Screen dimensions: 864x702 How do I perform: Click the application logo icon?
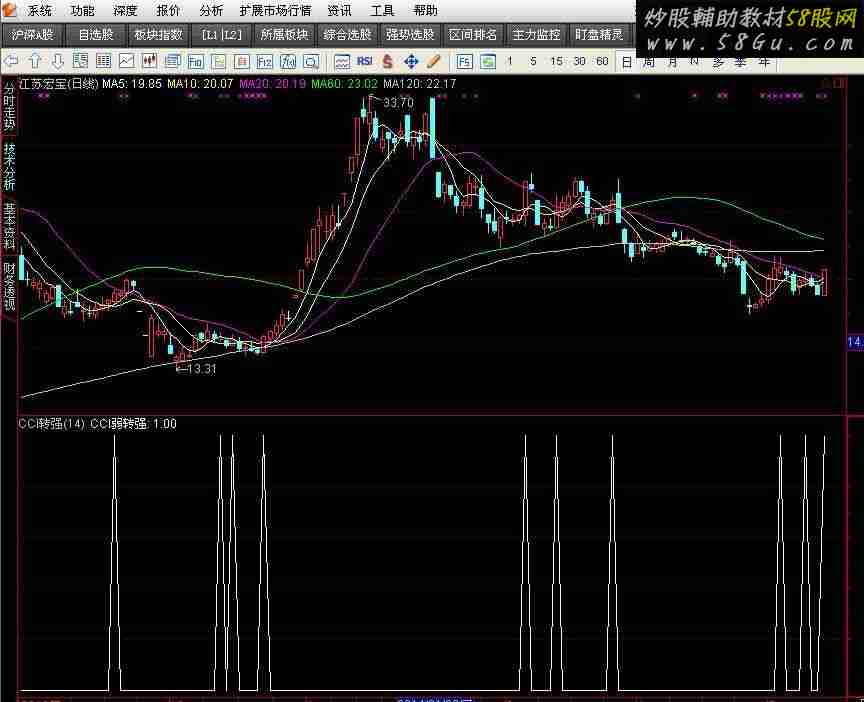[9, 9]
